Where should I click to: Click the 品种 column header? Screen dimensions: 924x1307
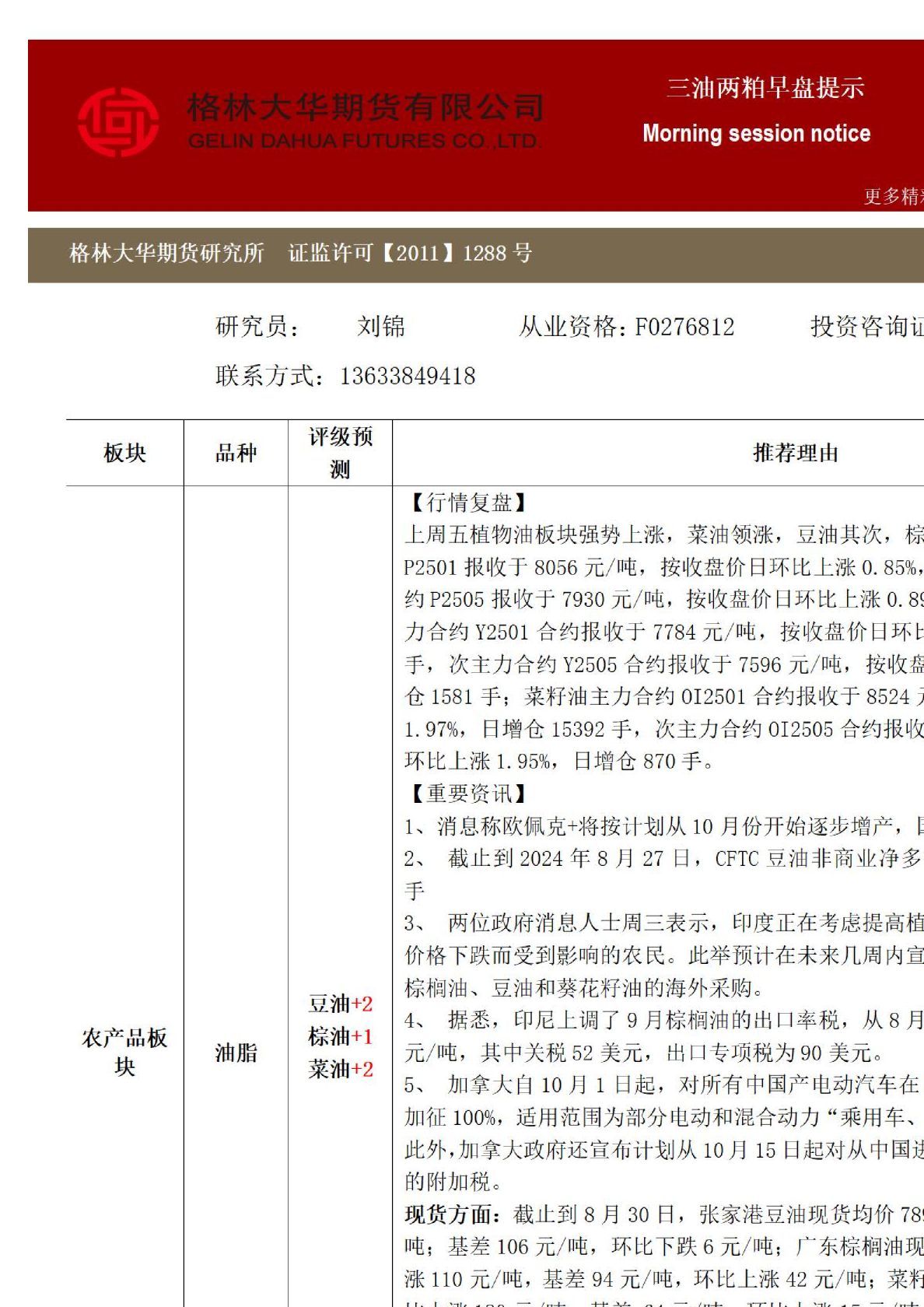(x=236, y=453)
